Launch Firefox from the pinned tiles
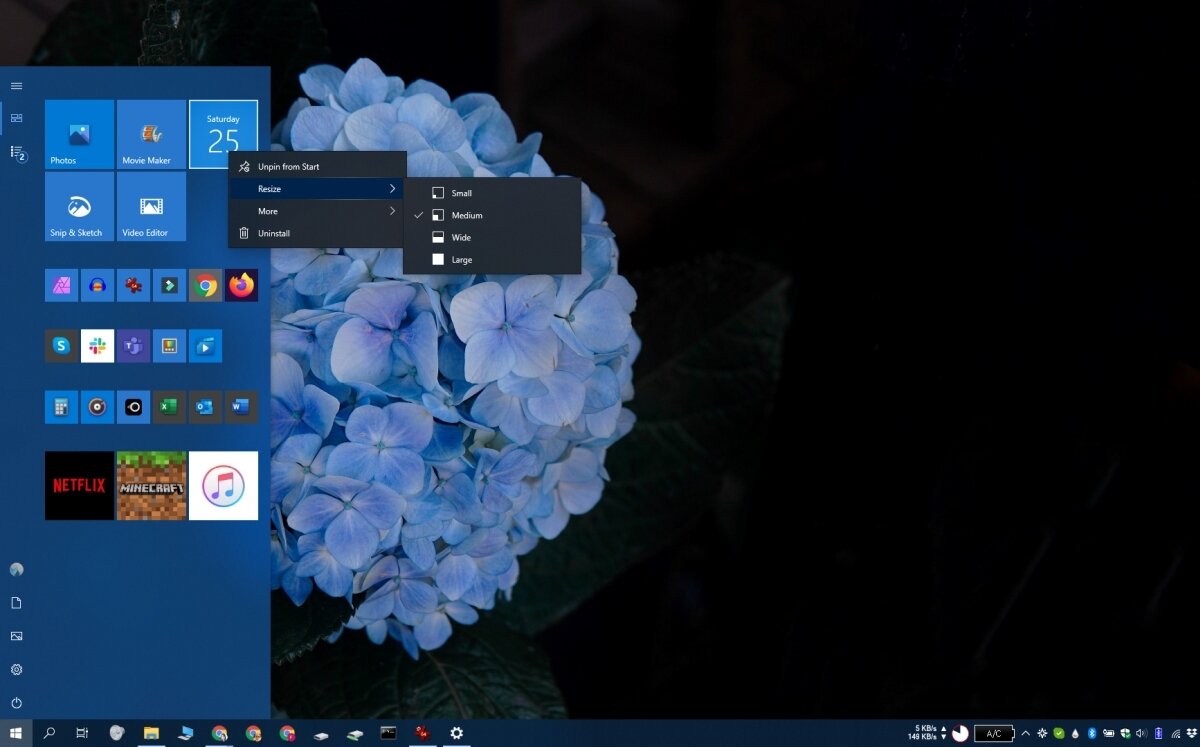The width and height of the screenshot is (1200, 747). [241, 284]
